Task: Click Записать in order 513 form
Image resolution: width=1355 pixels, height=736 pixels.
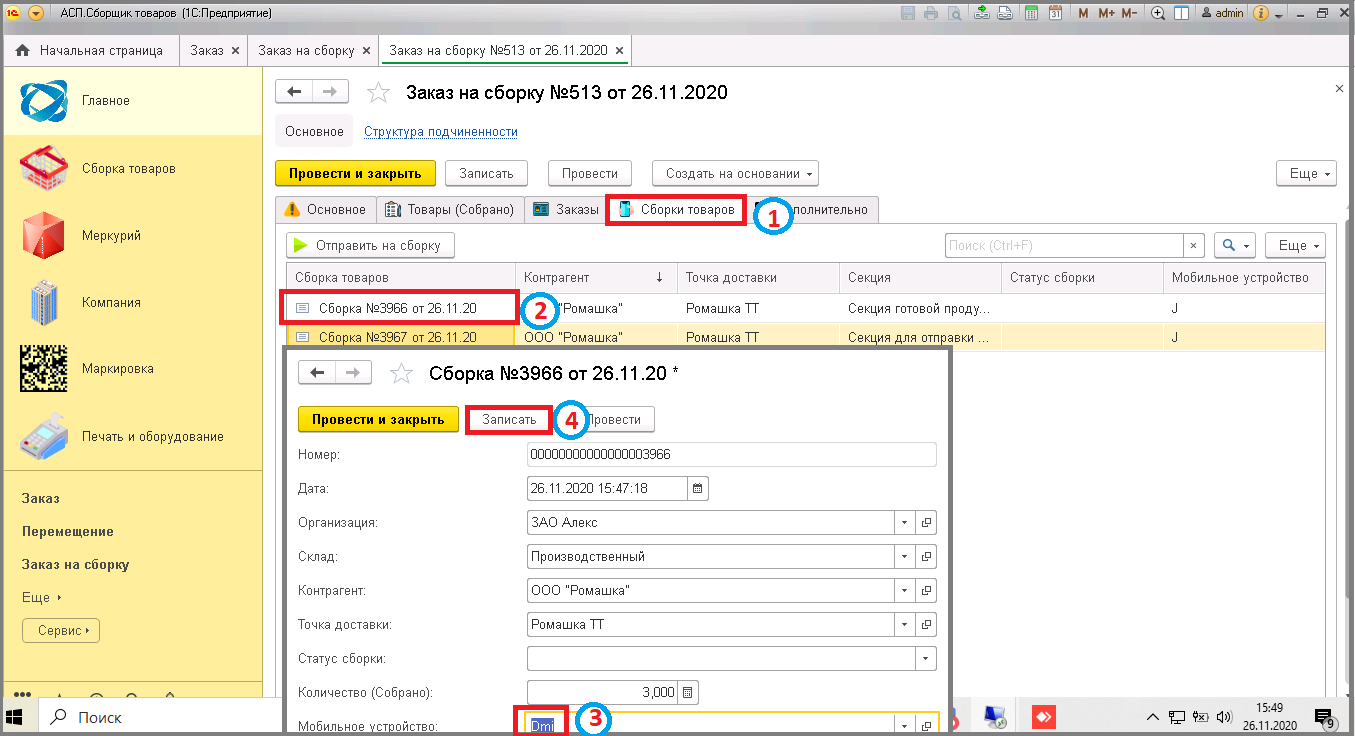Action: tap(486, 173)
